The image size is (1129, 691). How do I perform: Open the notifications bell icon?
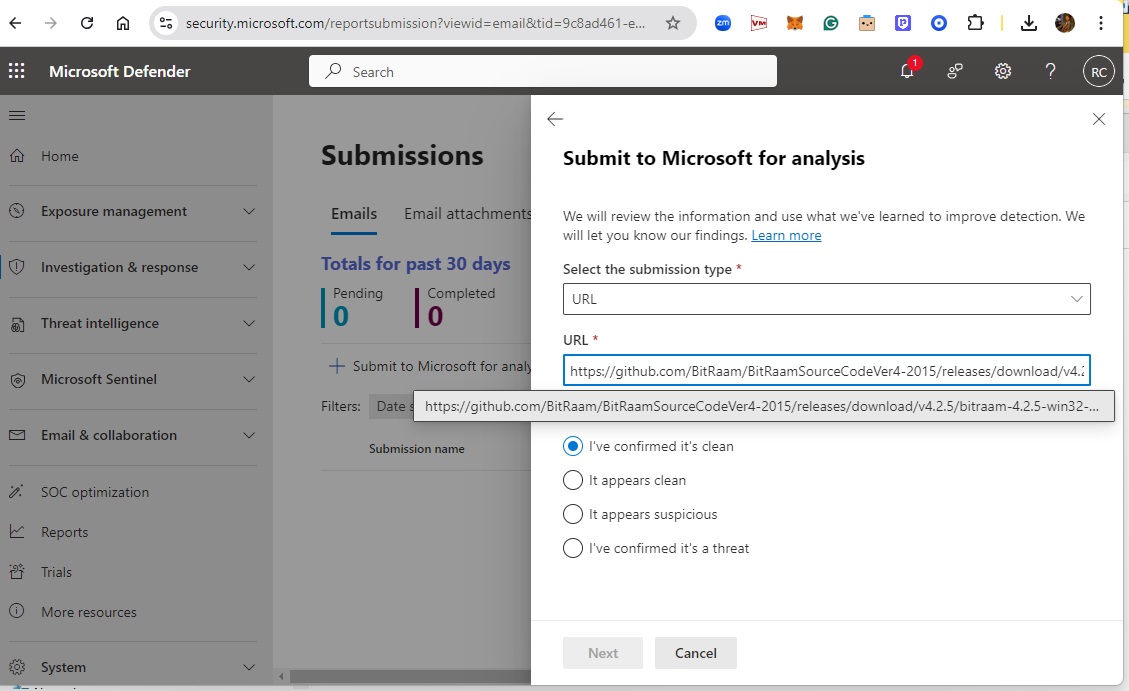[x=907, y=71]
